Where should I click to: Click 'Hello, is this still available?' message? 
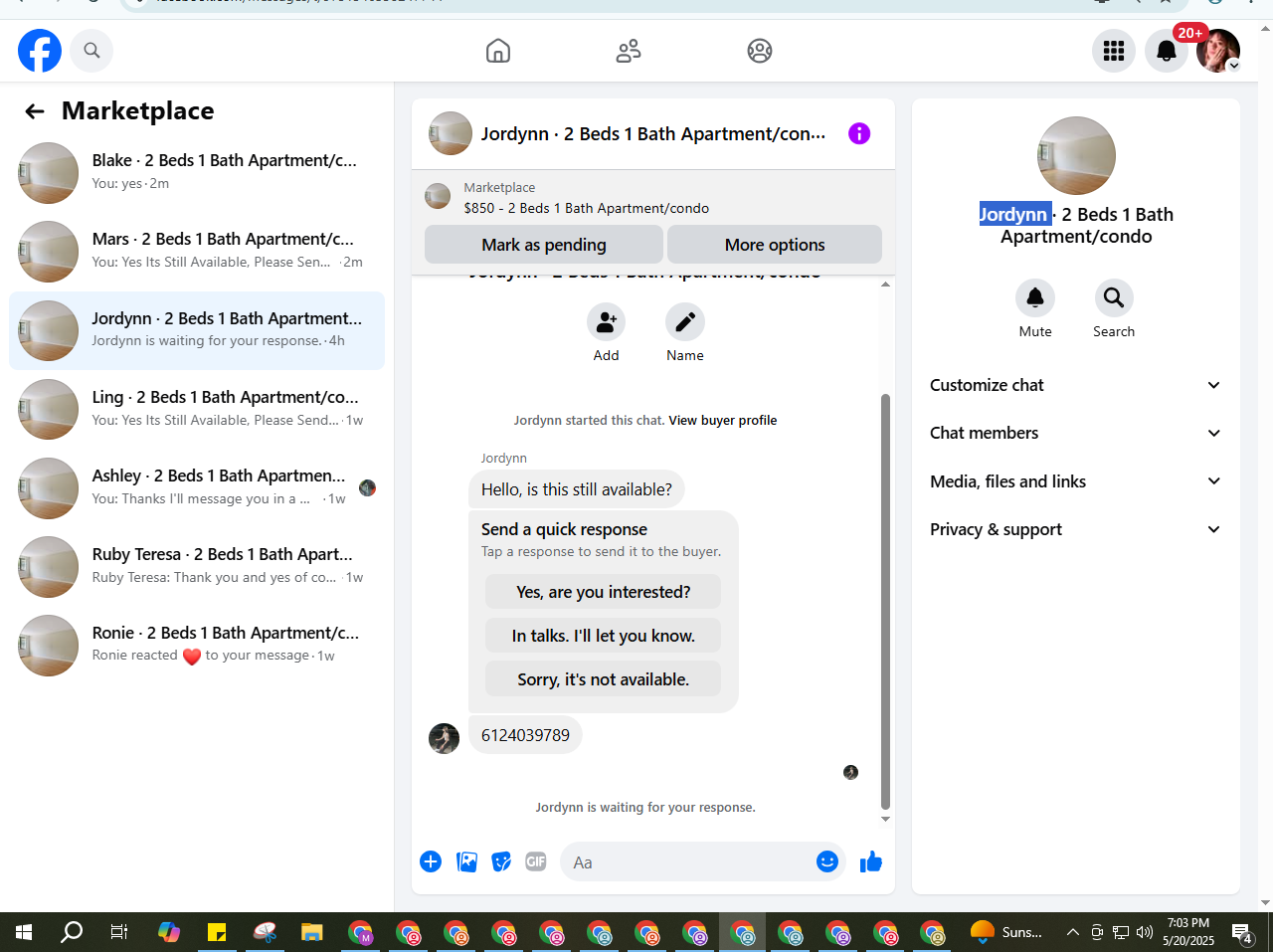tap(577, 489)
